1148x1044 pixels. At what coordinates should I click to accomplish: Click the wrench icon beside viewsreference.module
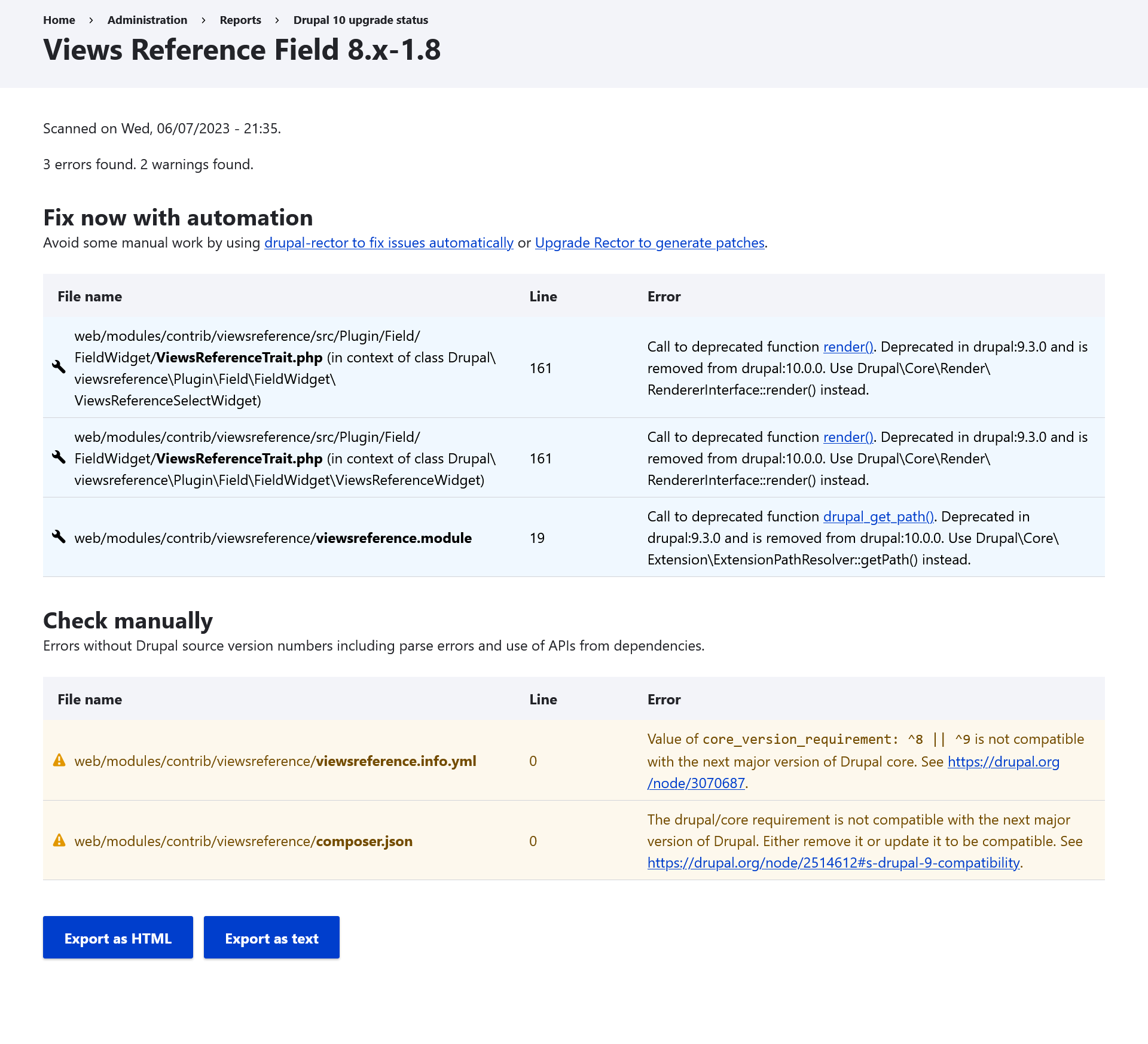click(x=59, y=537)
